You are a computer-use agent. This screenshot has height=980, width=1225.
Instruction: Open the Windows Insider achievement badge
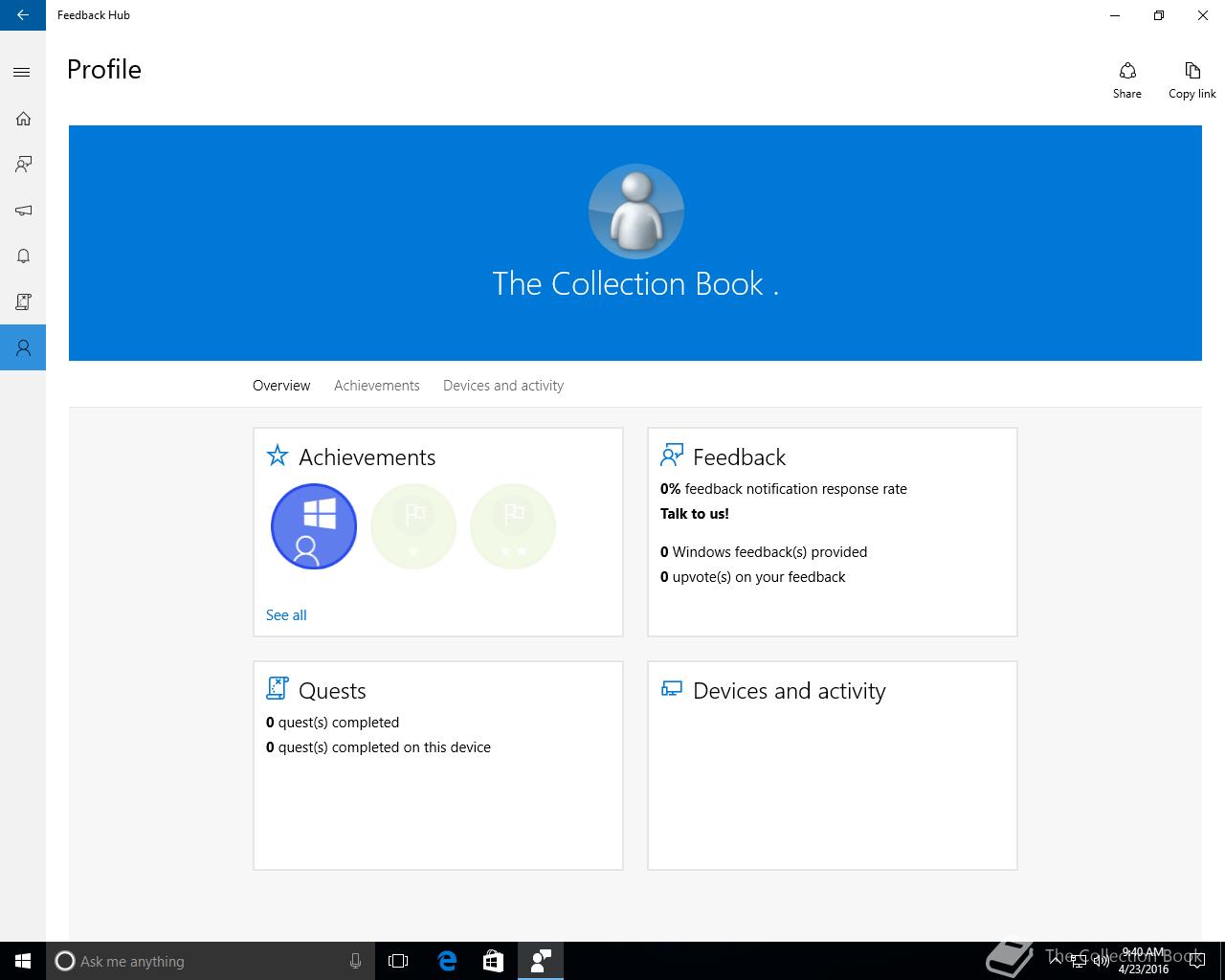pyautogui.click(x=314, y=526)
